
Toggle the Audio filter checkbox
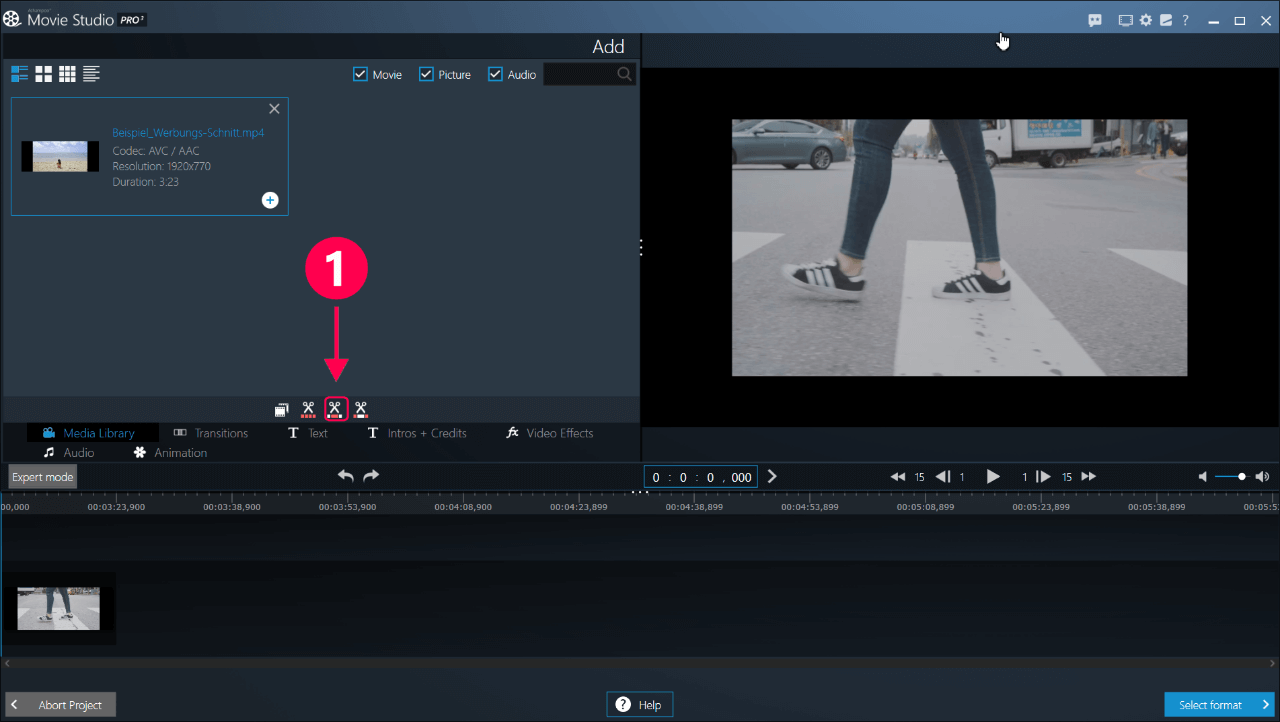(x=495, y=74)
